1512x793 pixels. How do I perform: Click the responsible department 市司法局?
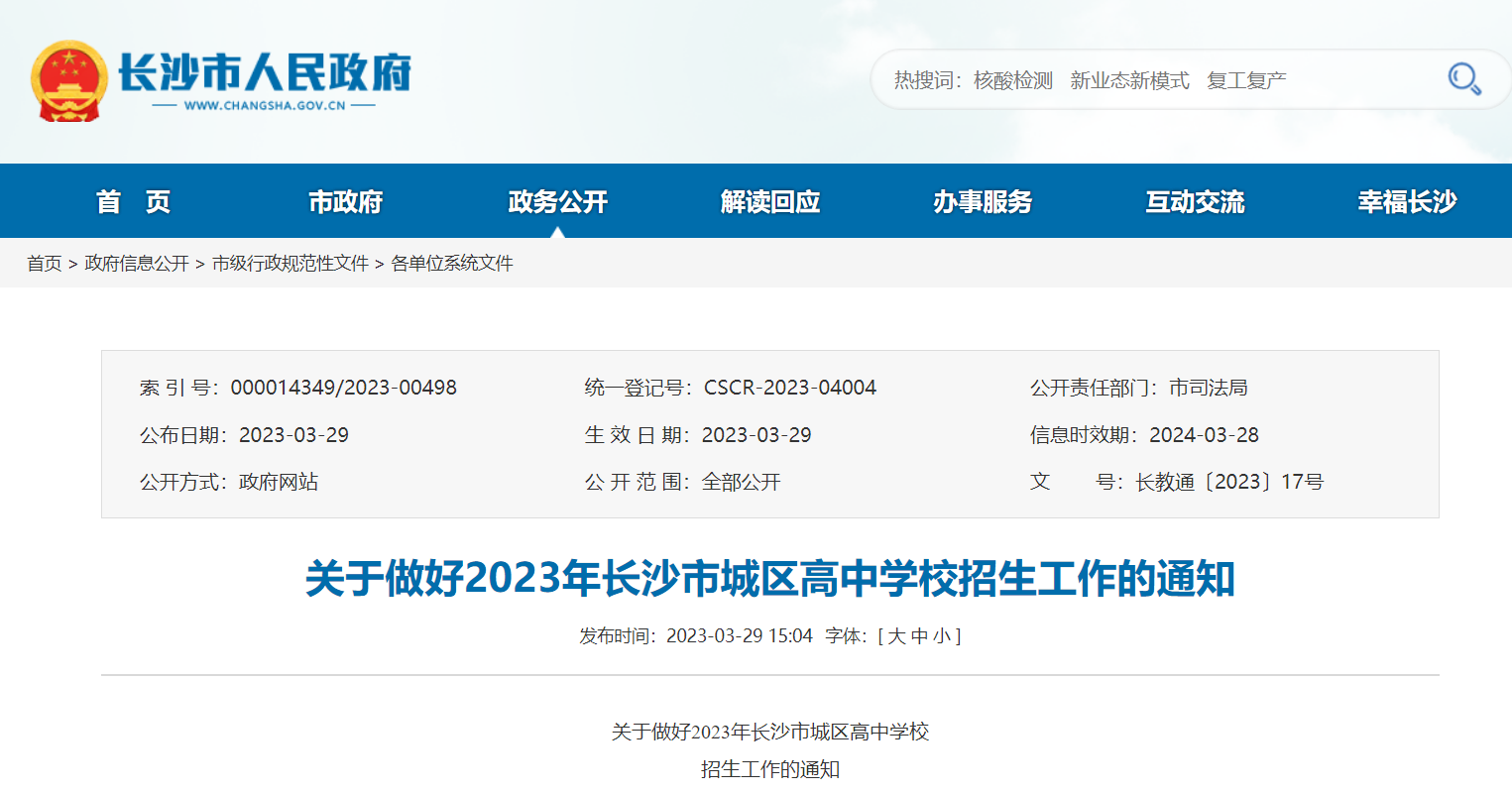1209,388
